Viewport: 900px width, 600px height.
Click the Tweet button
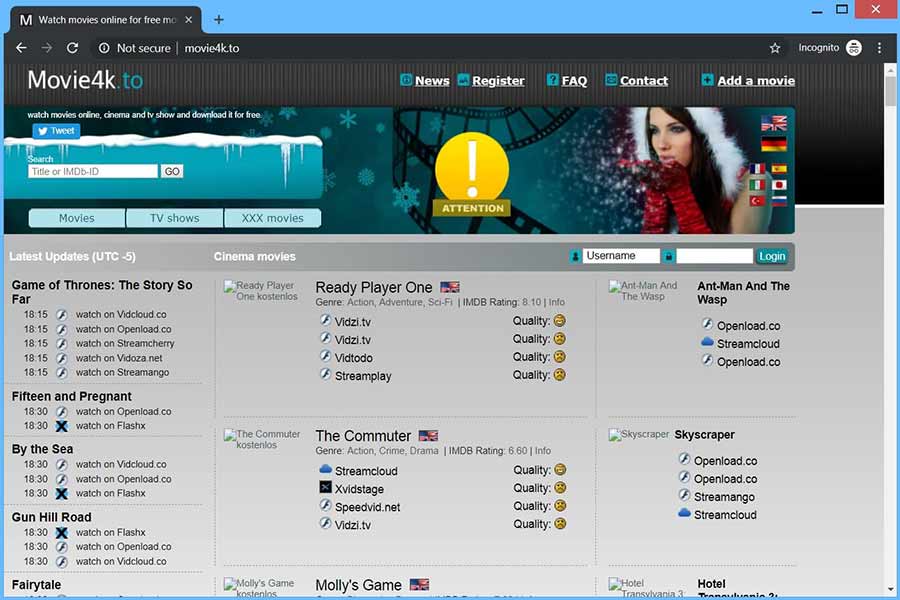point(56,131)
